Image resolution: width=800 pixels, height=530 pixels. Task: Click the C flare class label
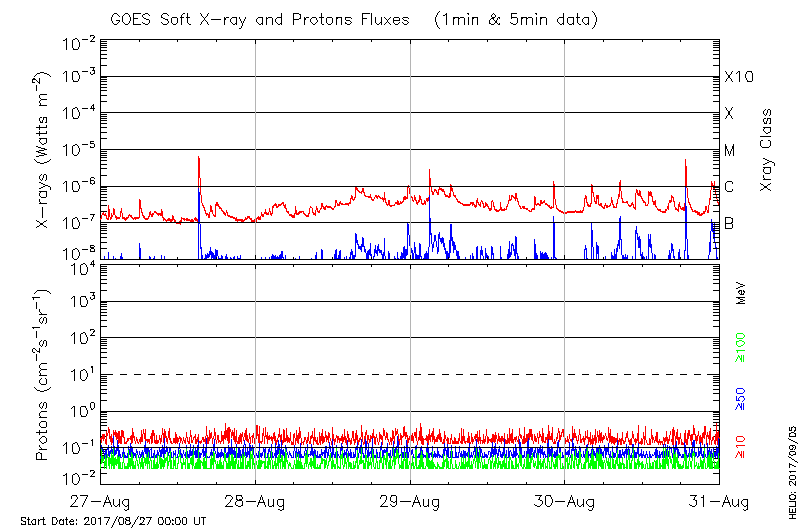coord(729,186)
